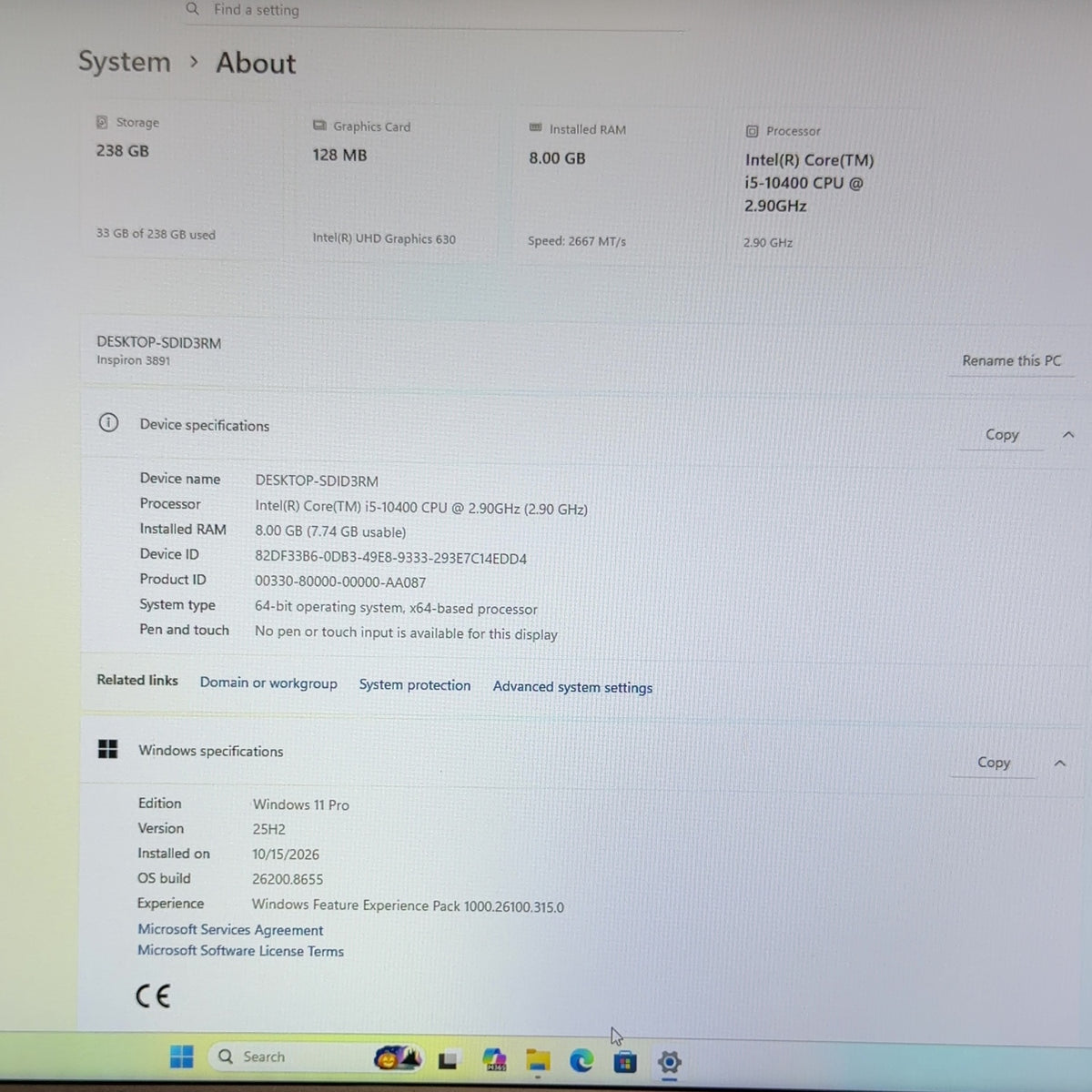Click the Inspiron 3891 model text
Image resolution: width=1092 pixels, height=1092 pixels.
coord(133,360)
